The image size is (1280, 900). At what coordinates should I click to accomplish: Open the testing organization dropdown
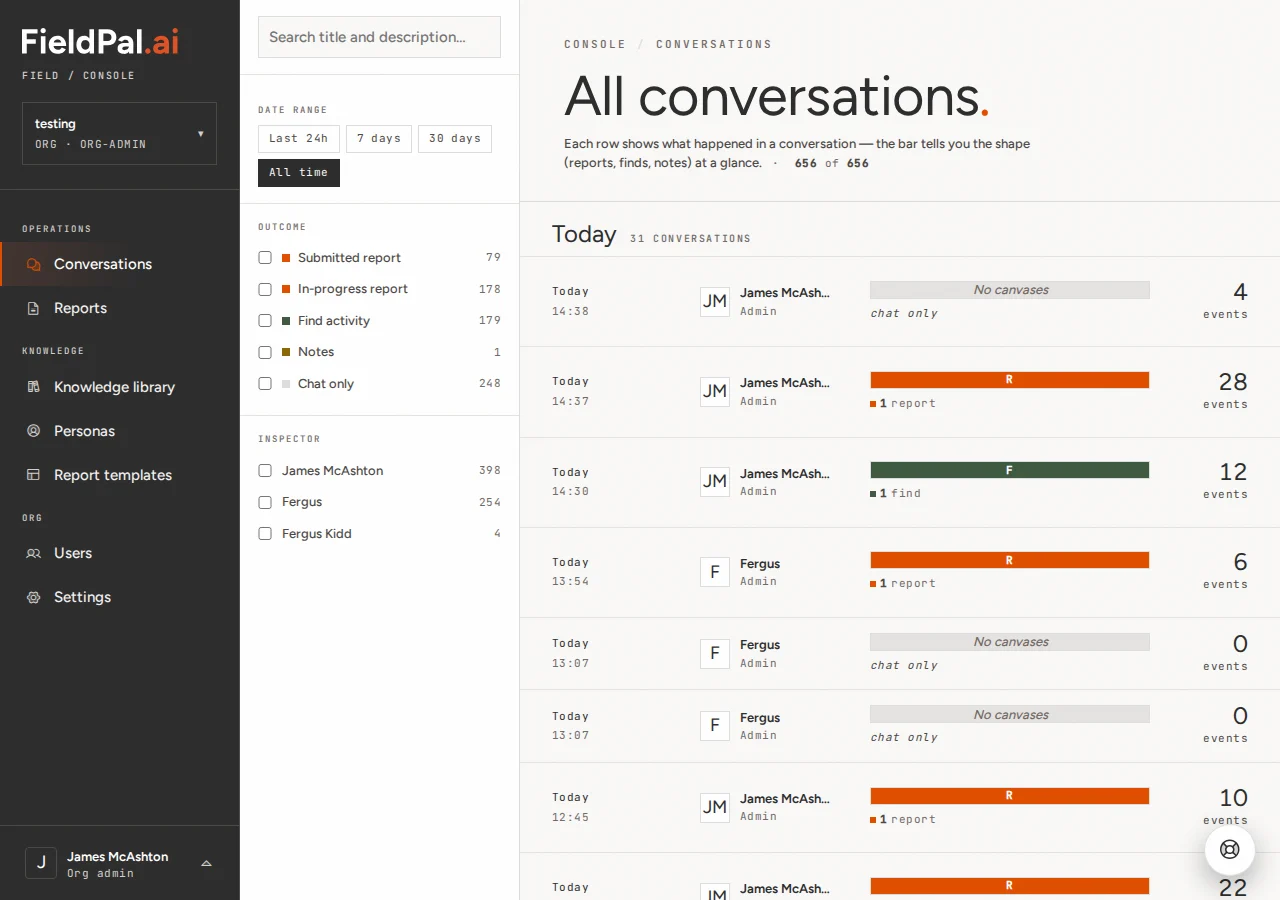coord(119,133)
